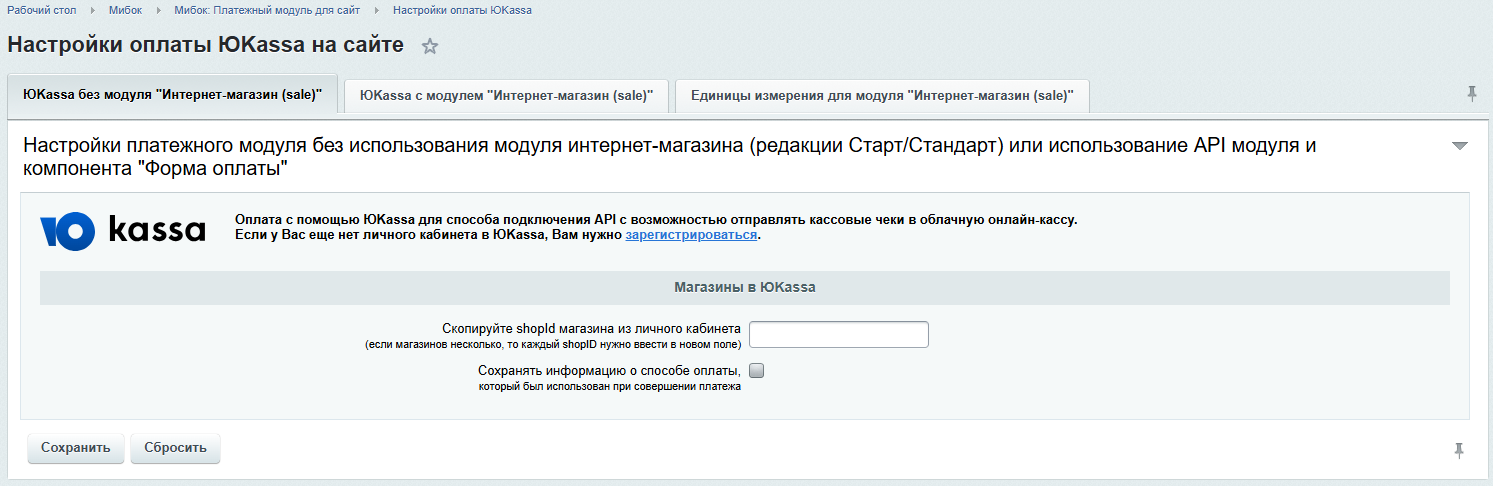Follow the зарегистрироваться link
Screen dimensions: 1493x486
[691, 235]
